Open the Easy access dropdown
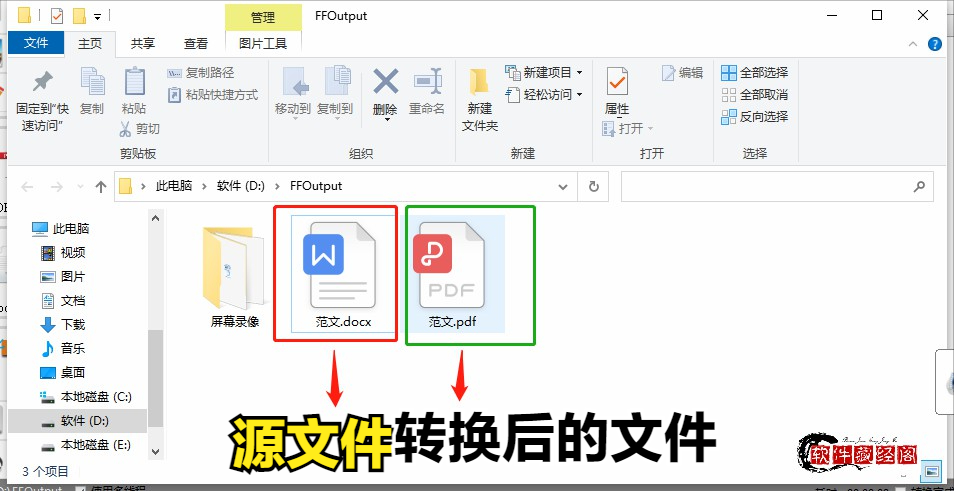The height and width of the screenshot is (491, 954). (x=544, y=94)
